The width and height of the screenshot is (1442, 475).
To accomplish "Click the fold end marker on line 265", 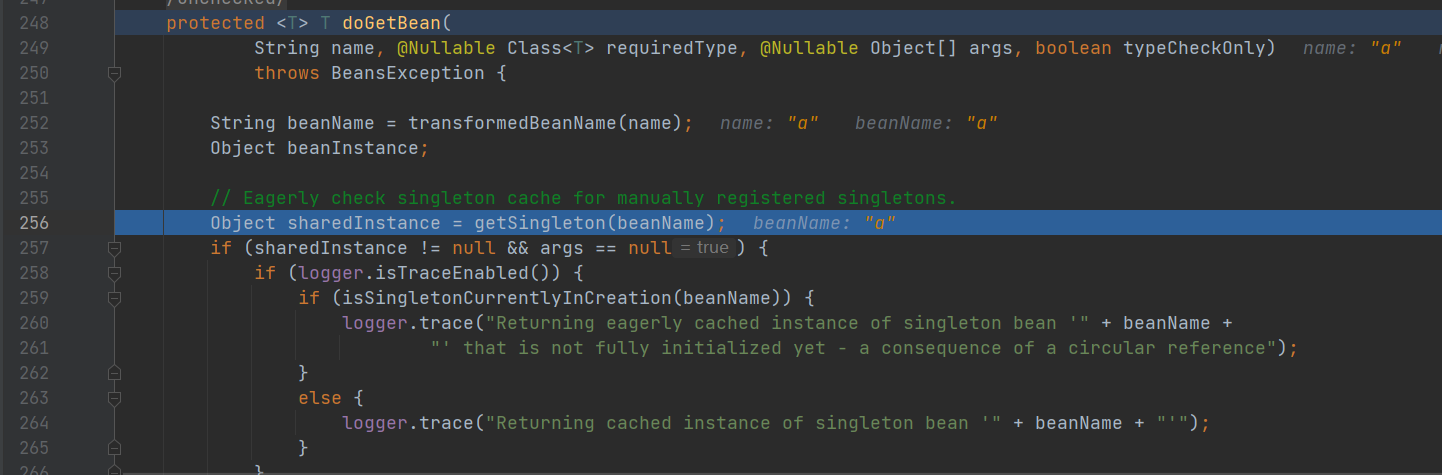I will (x=114, y=447).
